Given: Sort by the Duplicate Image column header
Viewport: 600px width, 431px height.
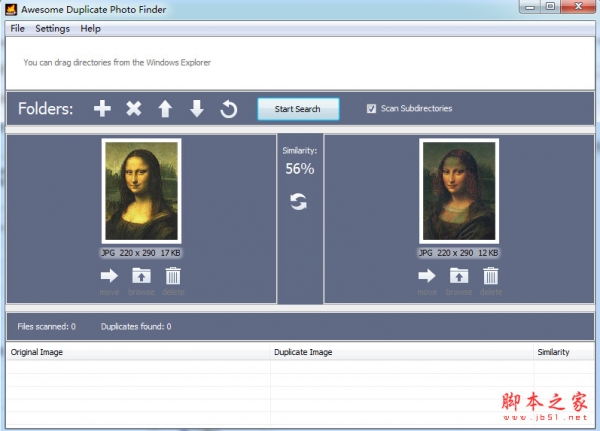Looking at the screenshot, I should point(402,352).
